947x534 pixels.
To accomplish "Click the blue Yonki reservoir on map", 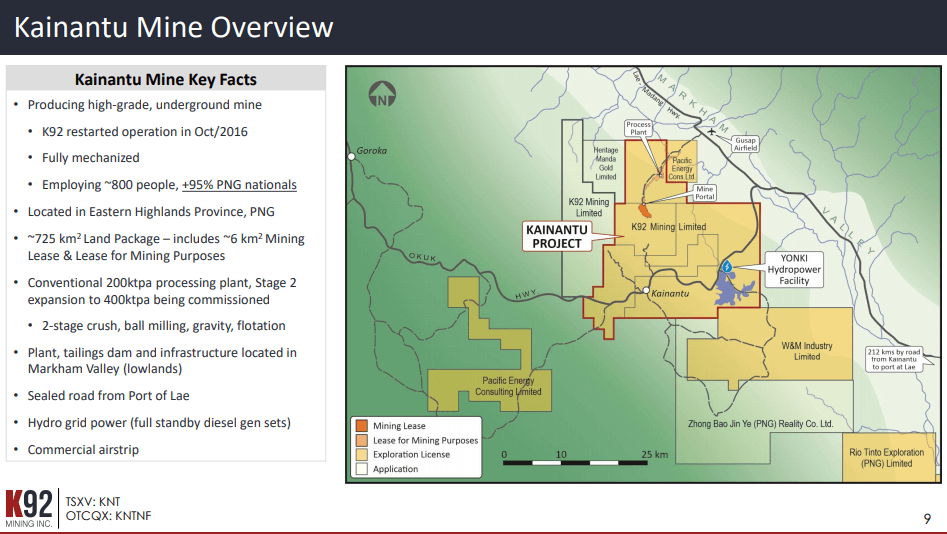I will (x=734, y=290).
